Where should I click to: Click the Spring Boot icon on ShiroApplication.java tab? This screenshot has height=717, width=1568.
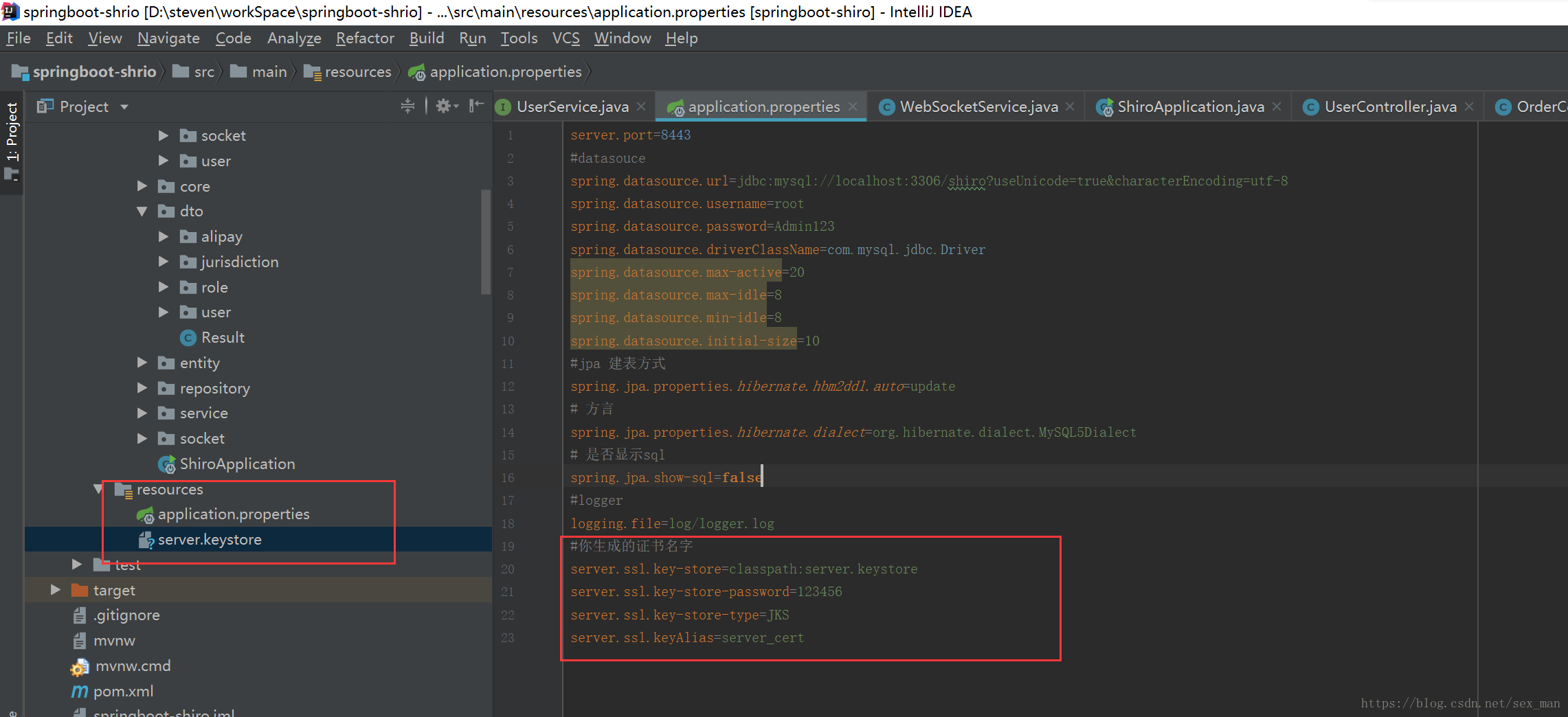click(1104, 106)
